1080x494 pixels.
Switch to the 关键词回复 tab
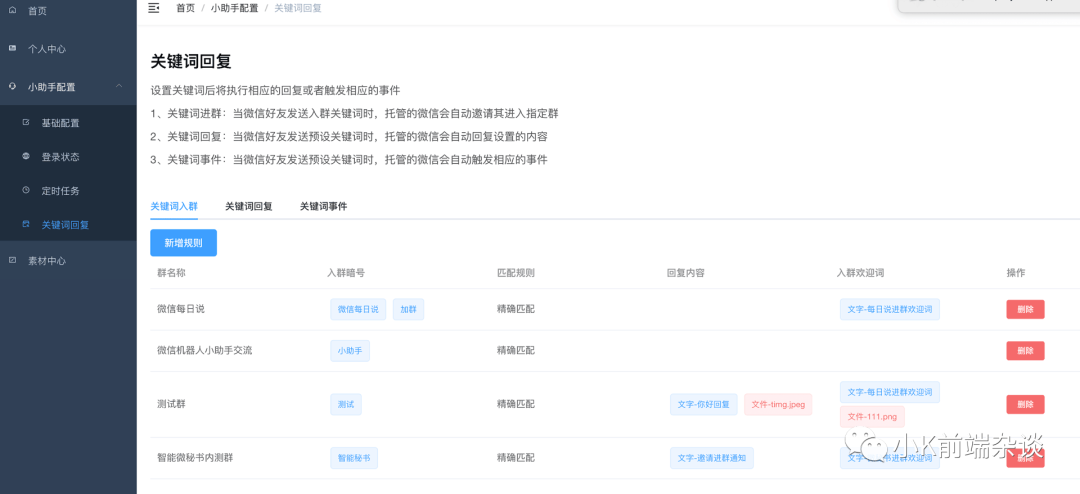point(249,206)
